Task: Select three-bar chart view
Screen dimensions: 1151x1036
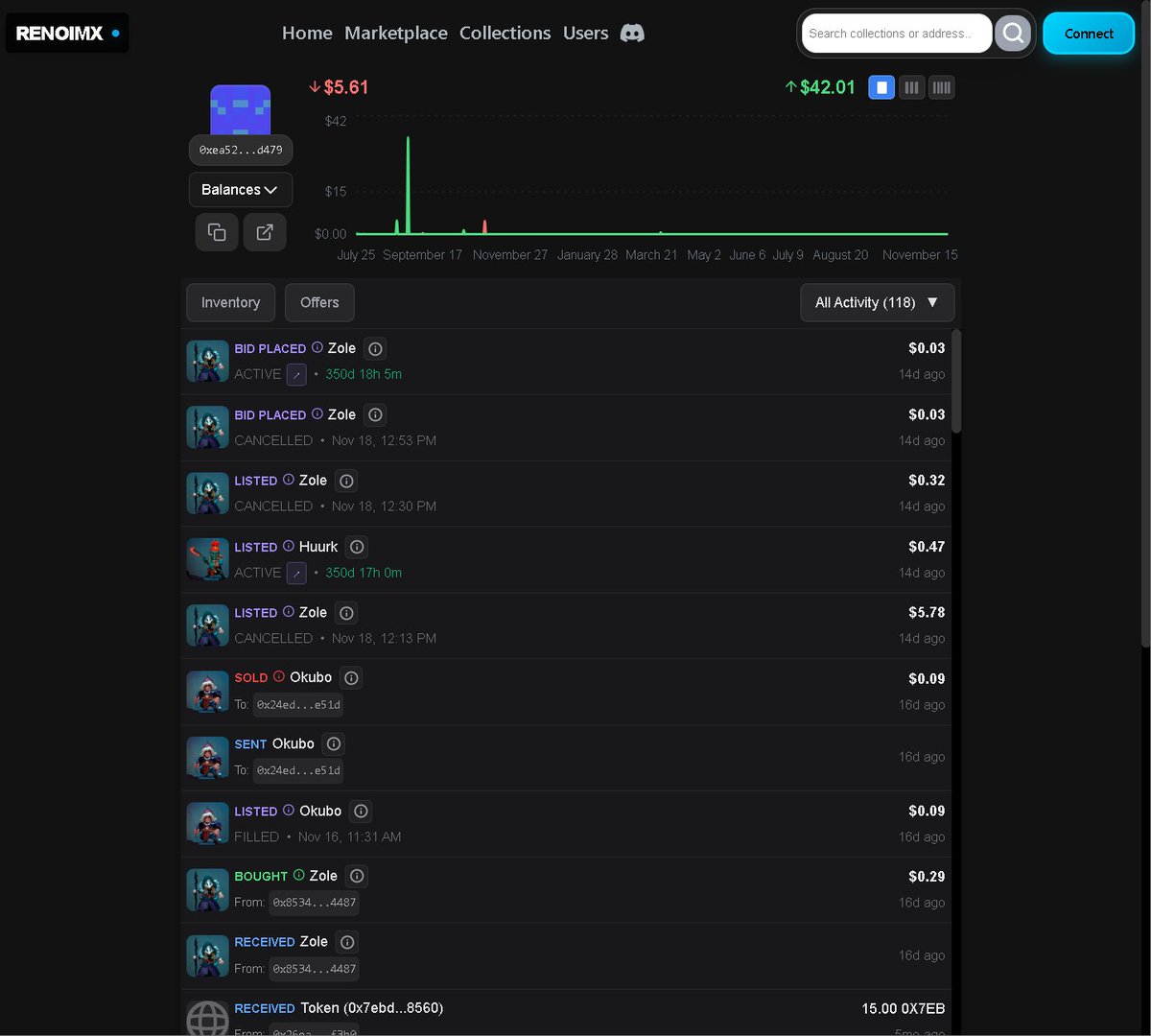Action: (911, 88)
